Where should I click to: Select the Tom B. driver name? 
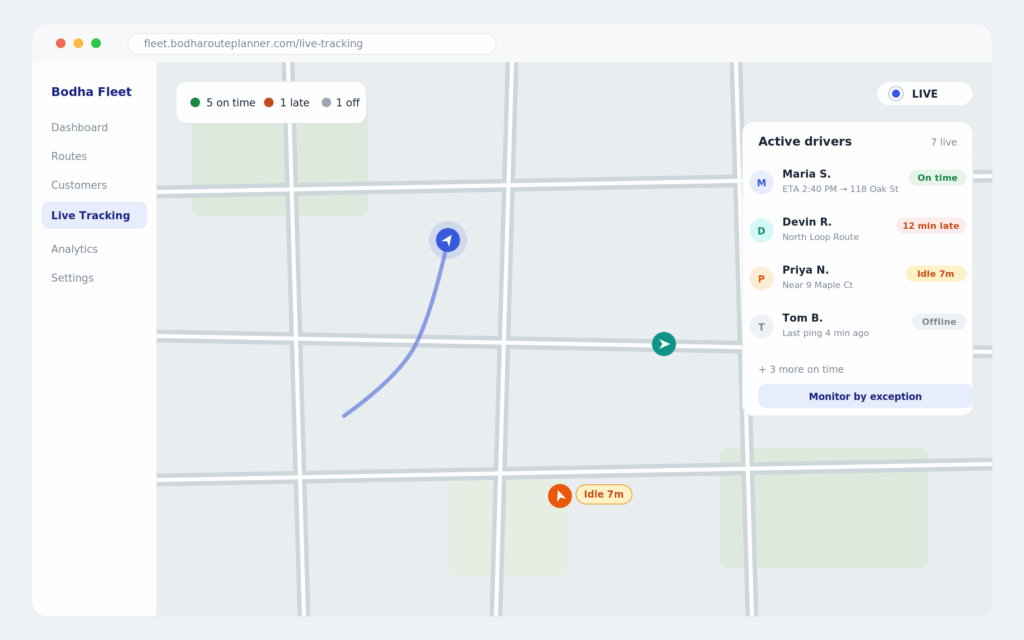tap(802, 318)
